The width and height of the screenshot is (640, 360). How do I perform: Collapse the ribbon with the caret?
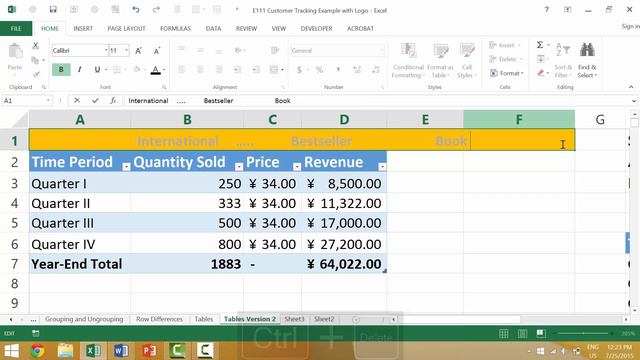pos(631,87)
